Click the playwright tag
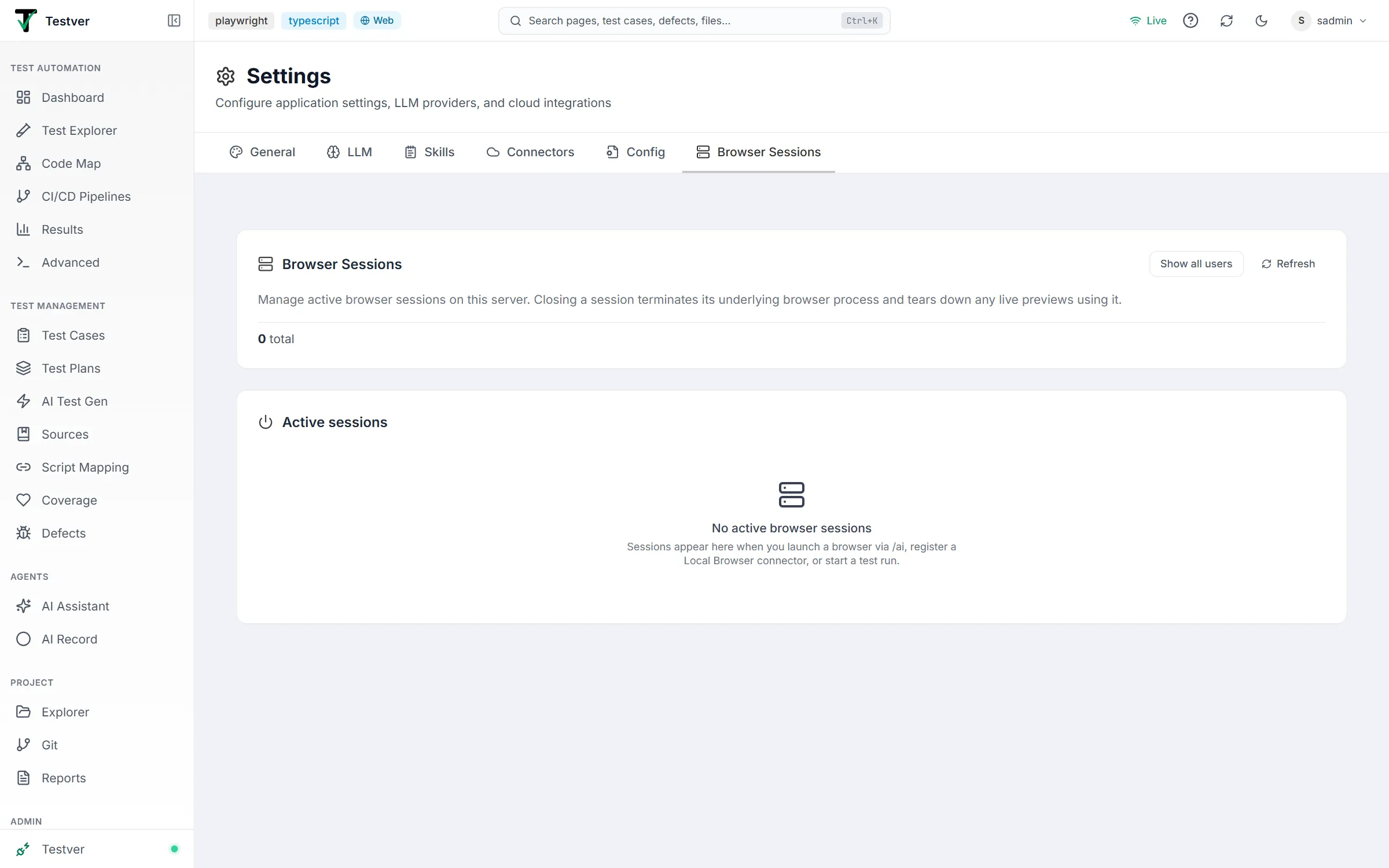Image resolution: width=1389 pixels, height=868 pixels. 241,21
